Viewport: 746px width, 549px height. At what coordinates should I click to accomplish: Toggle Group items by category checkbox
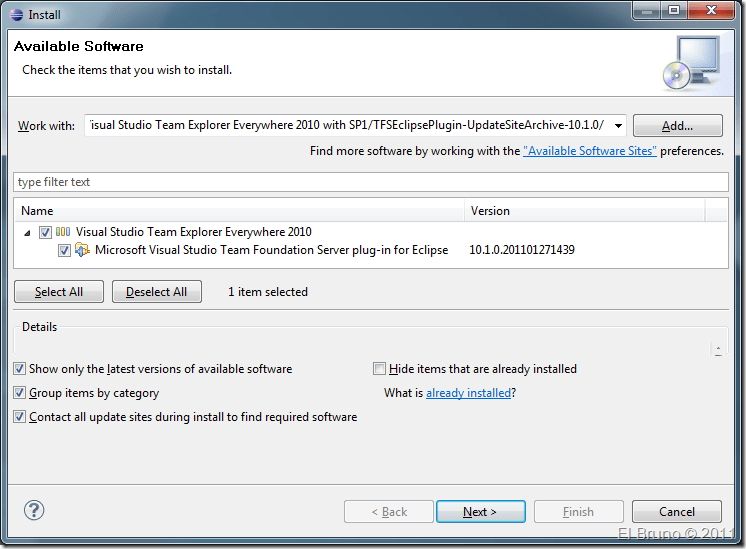(20, 393)
